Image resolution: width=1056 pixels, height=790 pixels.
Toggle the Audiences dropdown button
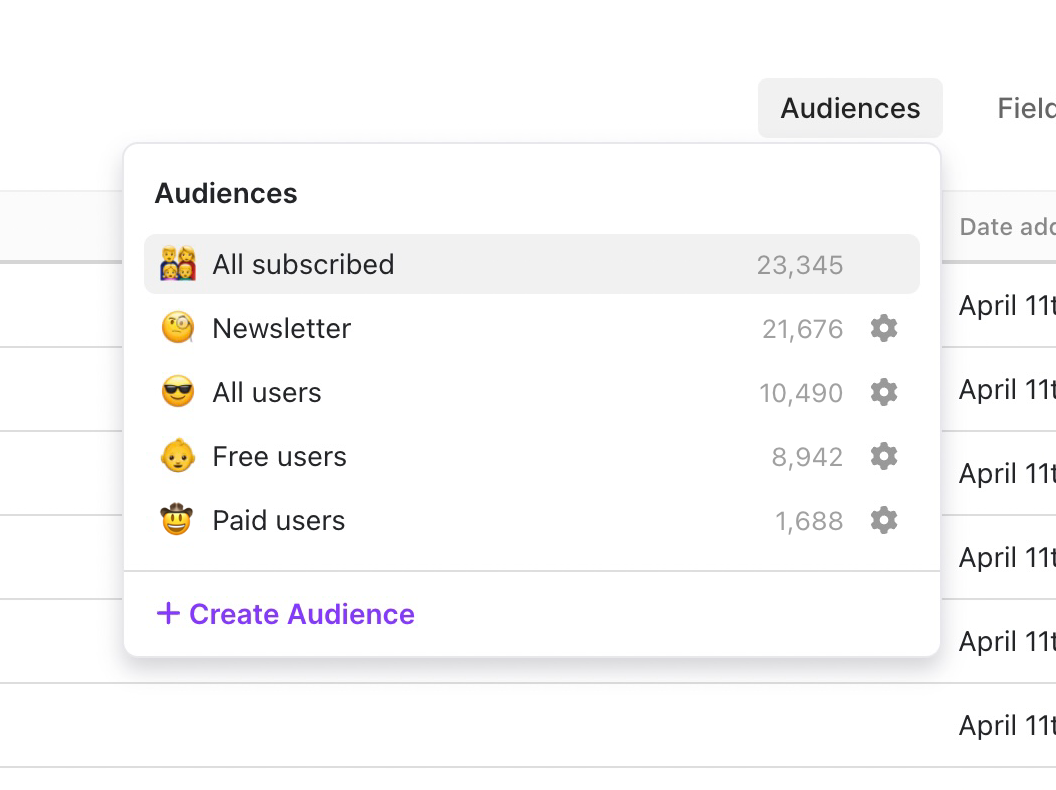coord(850,108)
